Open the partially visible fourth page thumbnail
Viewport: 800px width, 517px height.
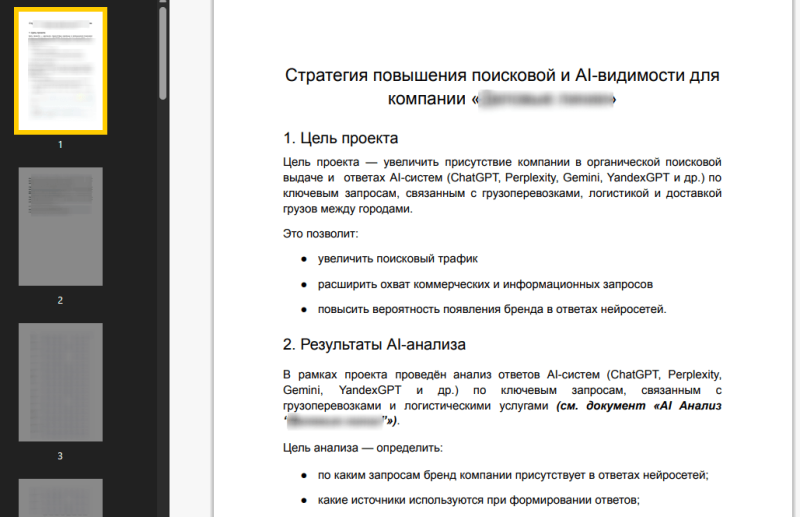coord(61,498)
